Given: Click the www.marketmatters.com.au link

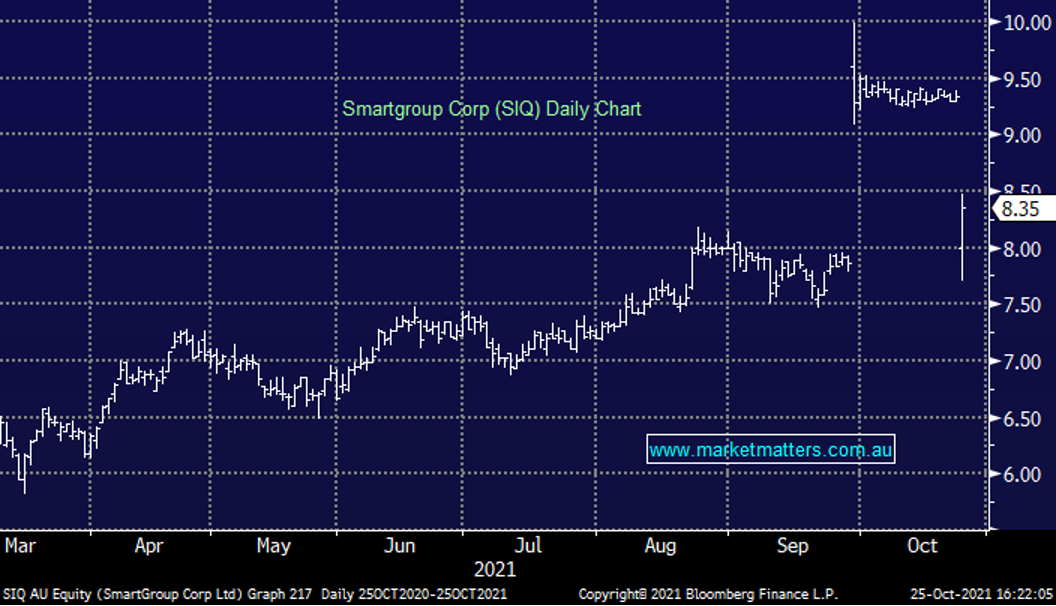Looking at the screenshot, I should pos(770,450).
